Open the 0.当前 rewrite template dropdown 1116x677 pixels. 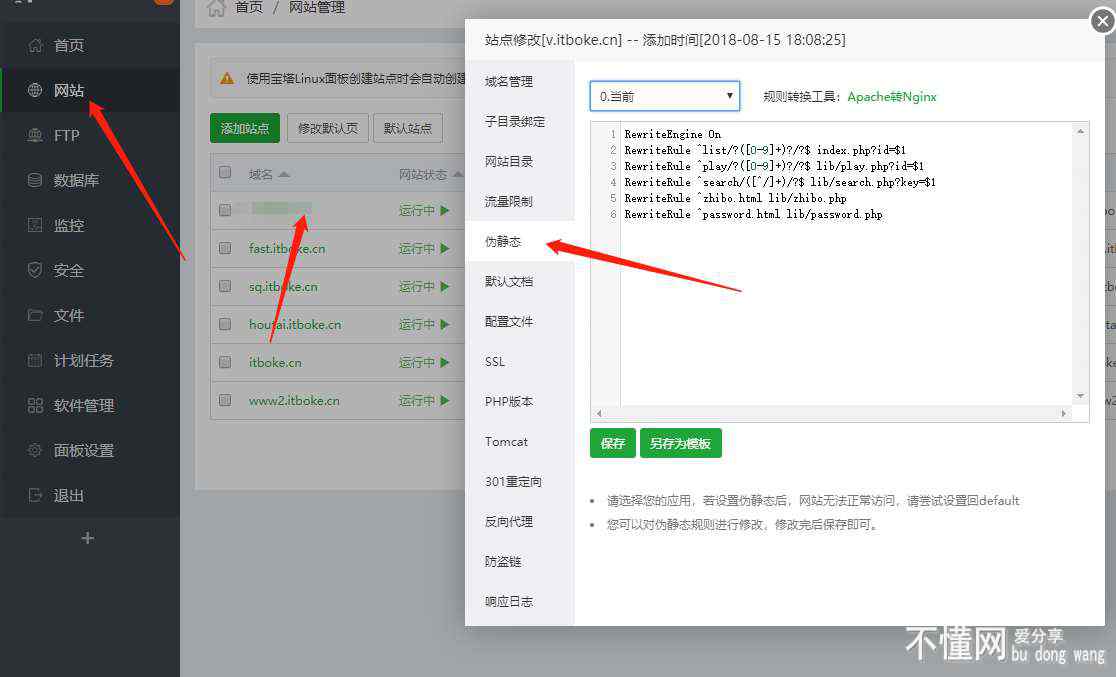[x=664, y=96]
